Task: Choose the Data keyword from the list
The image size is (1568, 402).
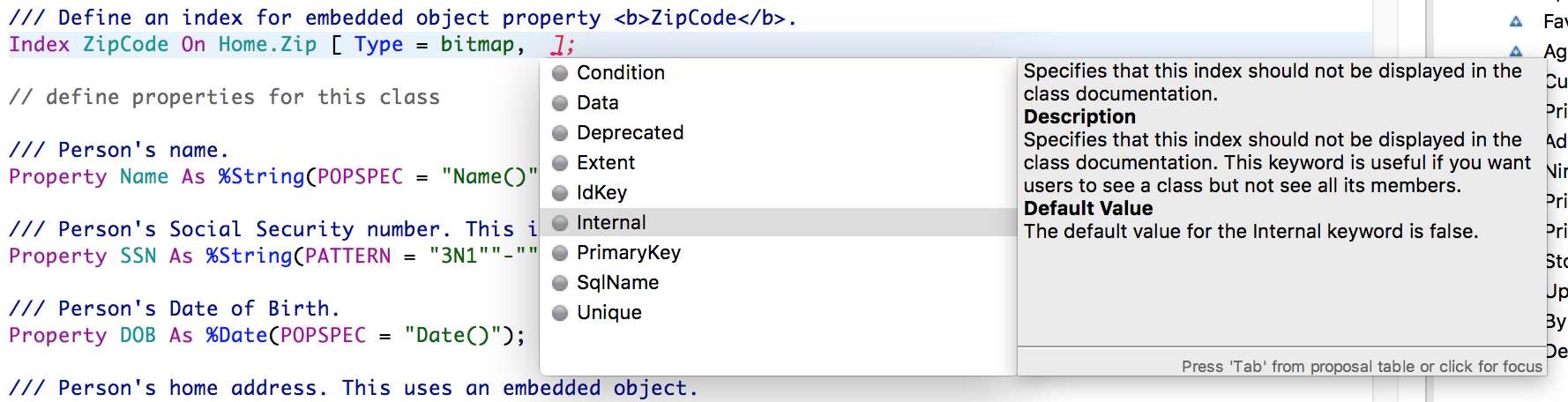Action: tap(597, 102)
